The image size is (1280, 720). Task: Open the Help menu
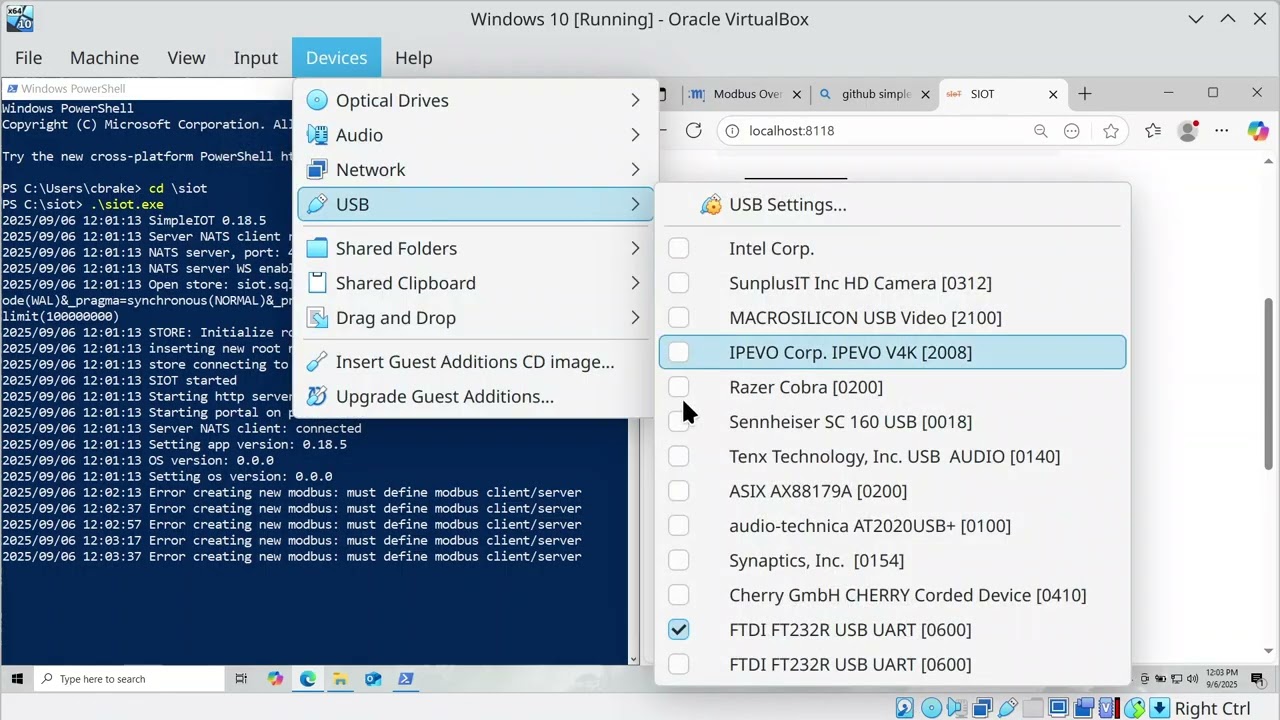[413, 58]
